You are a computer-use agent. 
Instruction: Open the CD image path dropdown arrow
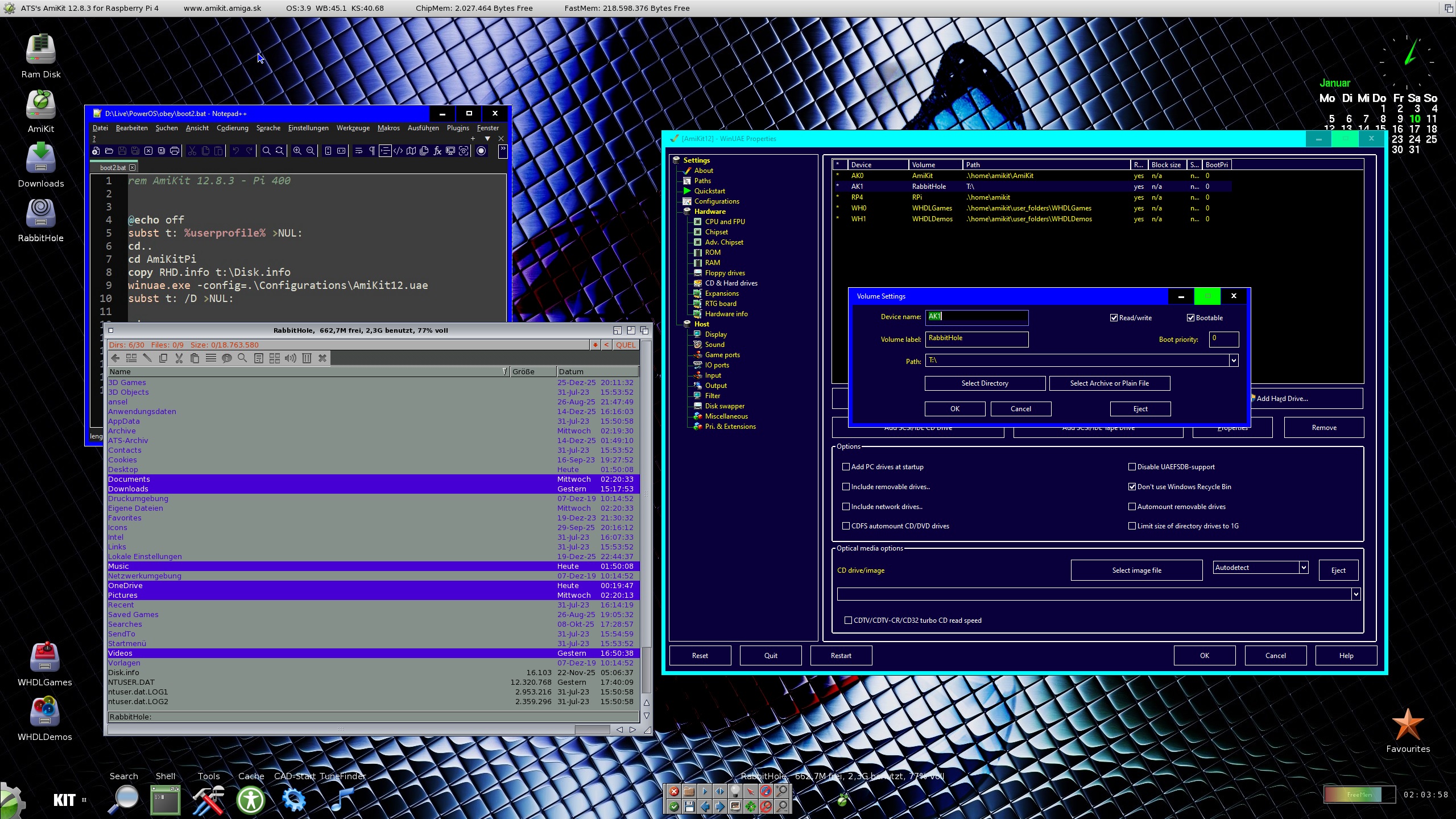(x=1355, y=594)
